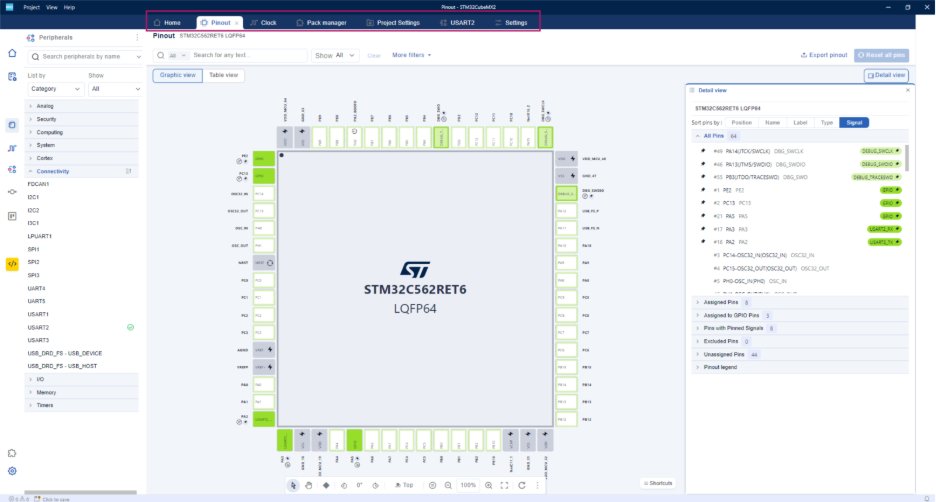Click Reset all pins button
This screenshot has height=502, width=936.
click(881, 55)
